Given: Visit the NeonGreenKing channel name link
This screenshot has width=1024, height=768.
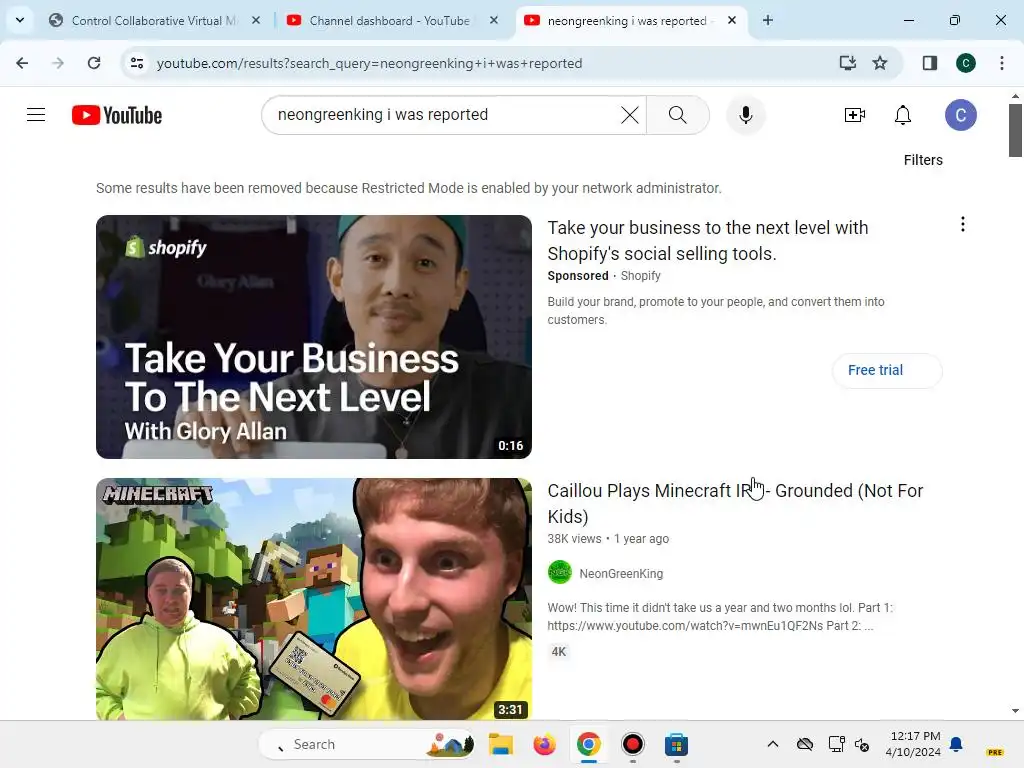Looking at the screenshot, I should [621, 573].
